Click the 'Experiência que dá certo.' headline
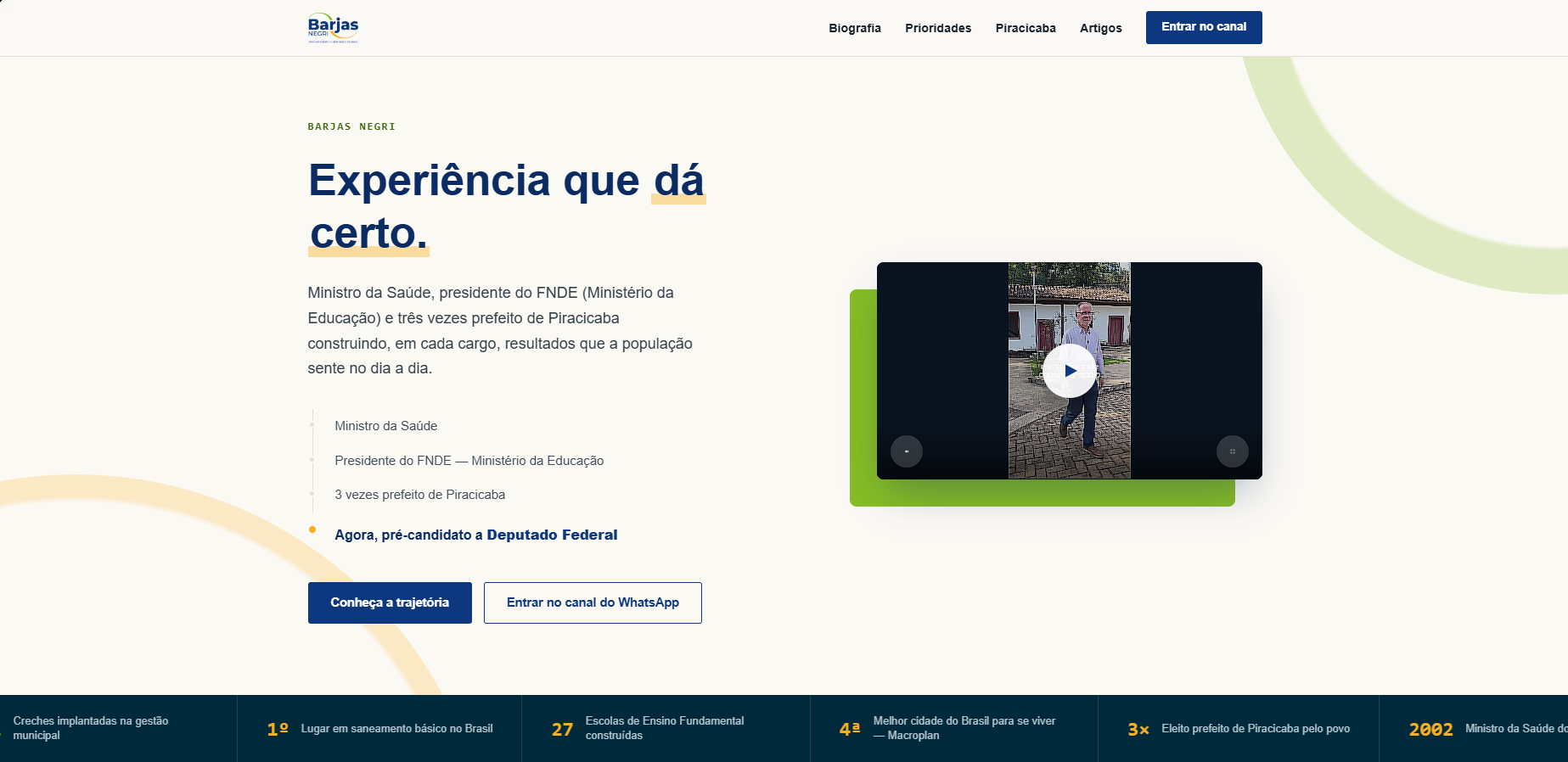Viewport: 1568px width, 762px height. [x=507, y=206]
